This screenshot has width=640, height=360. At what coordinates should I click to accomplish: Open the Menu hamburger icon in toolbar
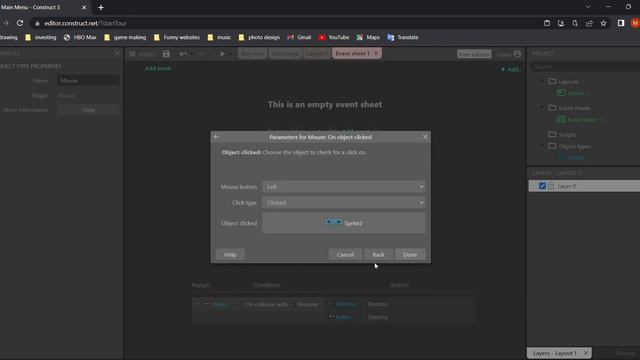132,54
